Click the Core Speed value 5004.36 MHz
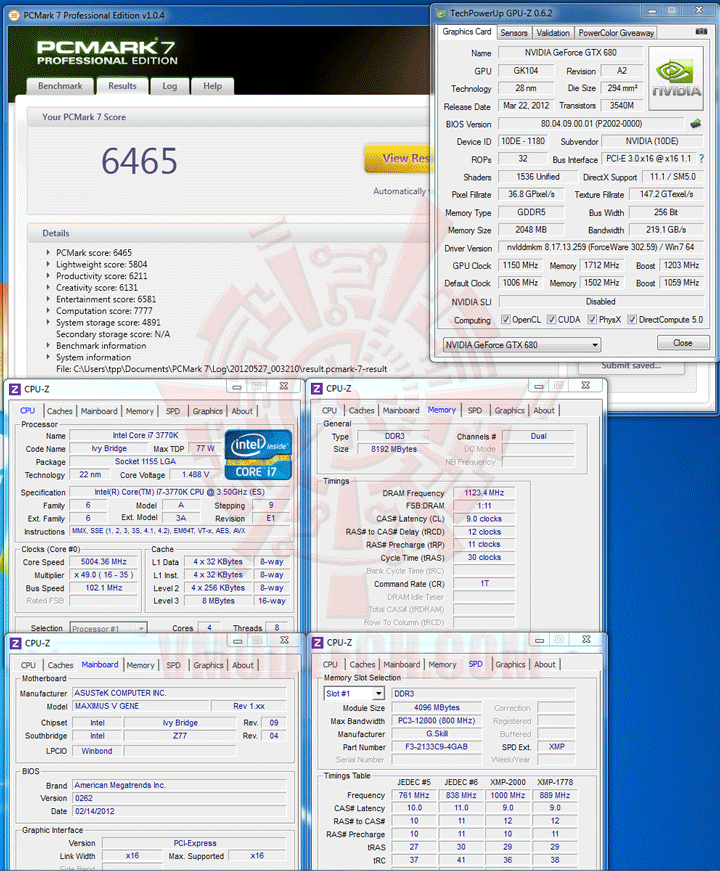The image size is (720, 871). [x=103, y=562]
